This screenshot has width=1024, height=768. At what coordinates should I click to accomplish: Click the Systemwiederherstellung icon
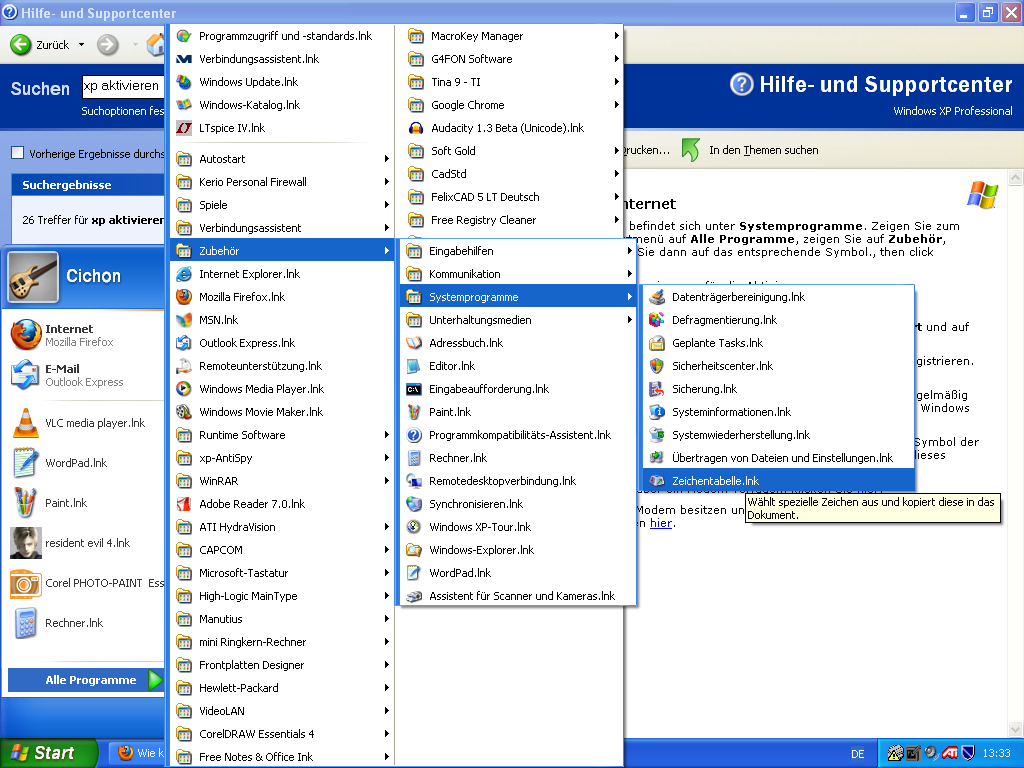[x=656, y=435]
